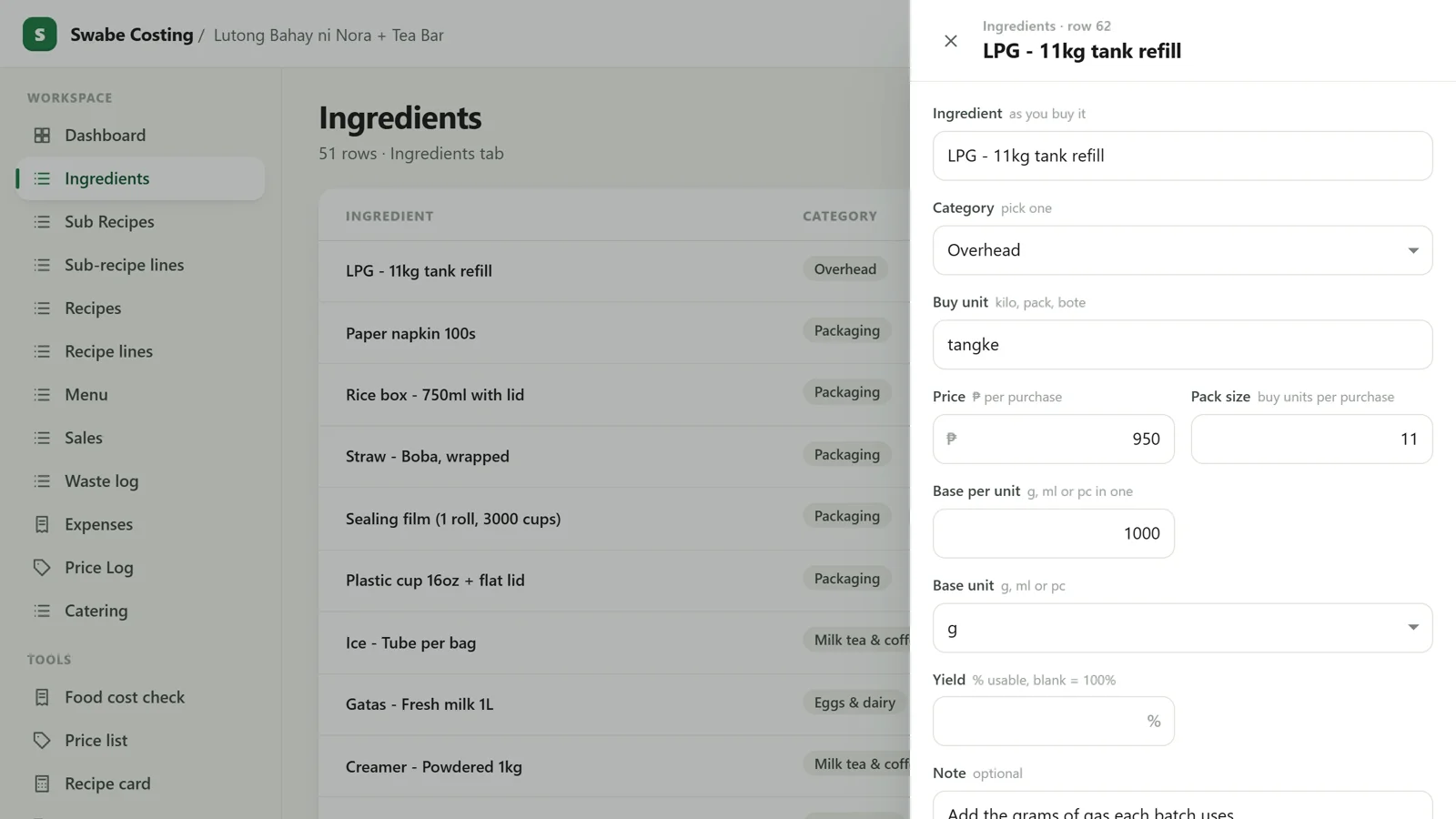Screen dimensions: 1456x819
Task: Open Dashboard via its grid icon
Action: tap(42, 136)
